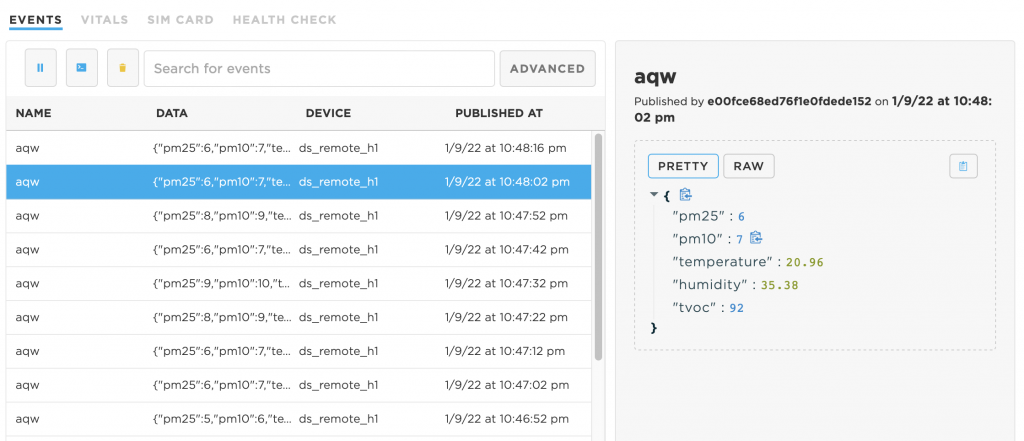This screenshot has height=441, width=1024.
Task: Go to the HEALTH CHECK tab
Action: (285, 20)
